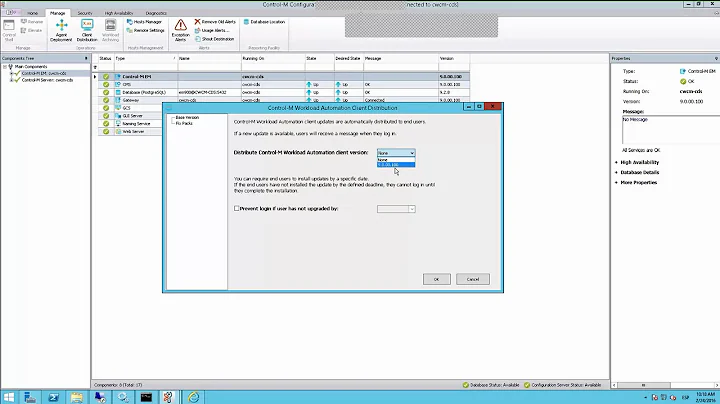Image resolution: width=720 pixels, height=404 pixels.
Task: Expand the Control-M Server tree node
Action: [x=11, y=80]
